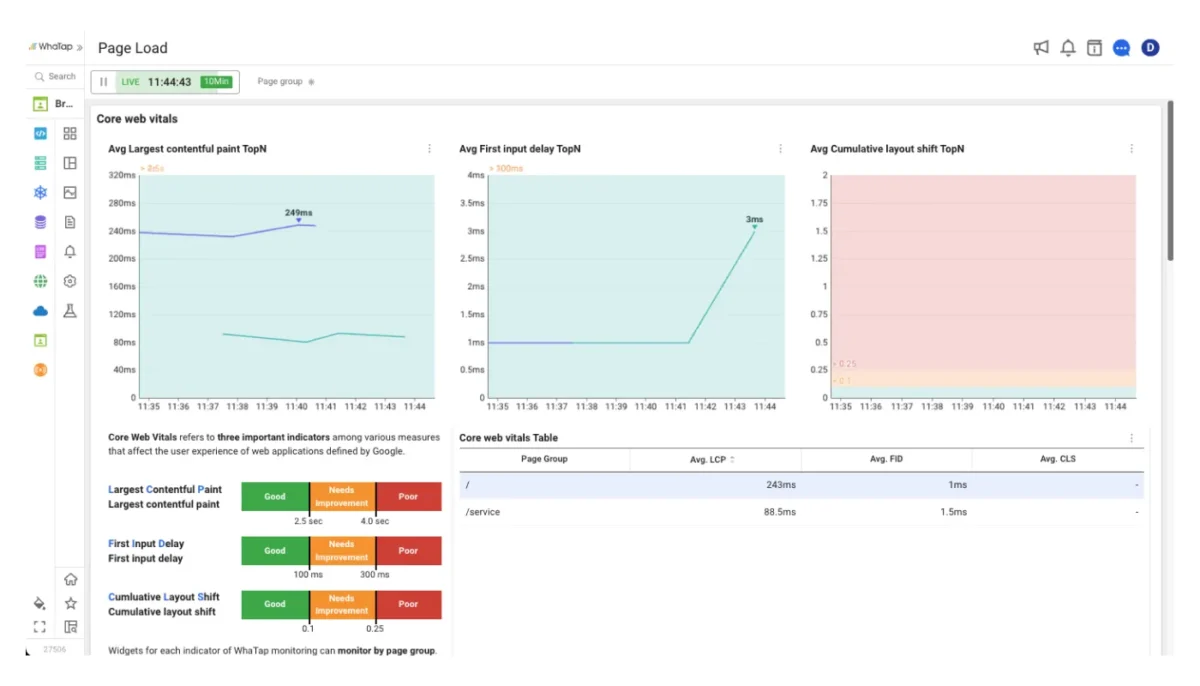The height and width of the screenshot is (686, 1200).
Task: Pause the live data stream
Action: (104, 82)
